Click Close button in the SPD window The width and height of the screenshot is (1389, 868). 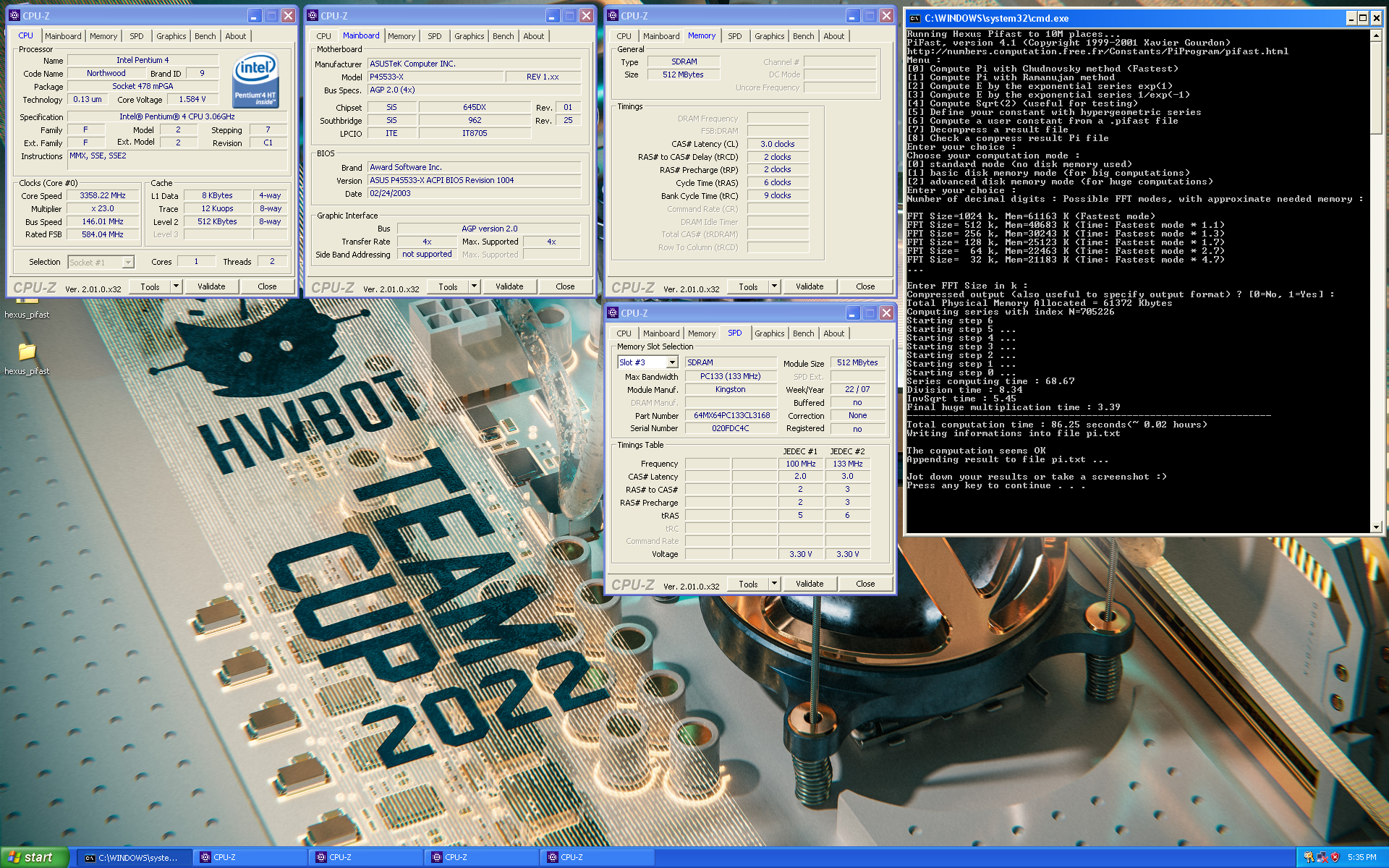pyautogui.click(x=865, y=584)
